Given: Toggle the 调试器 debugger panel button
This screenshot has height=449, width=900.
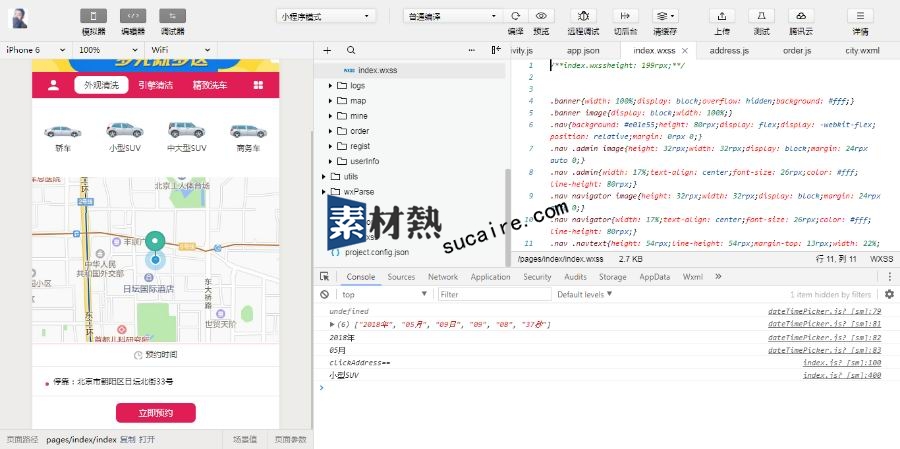Looking at the screenshot, I should [x=172, y=16].
